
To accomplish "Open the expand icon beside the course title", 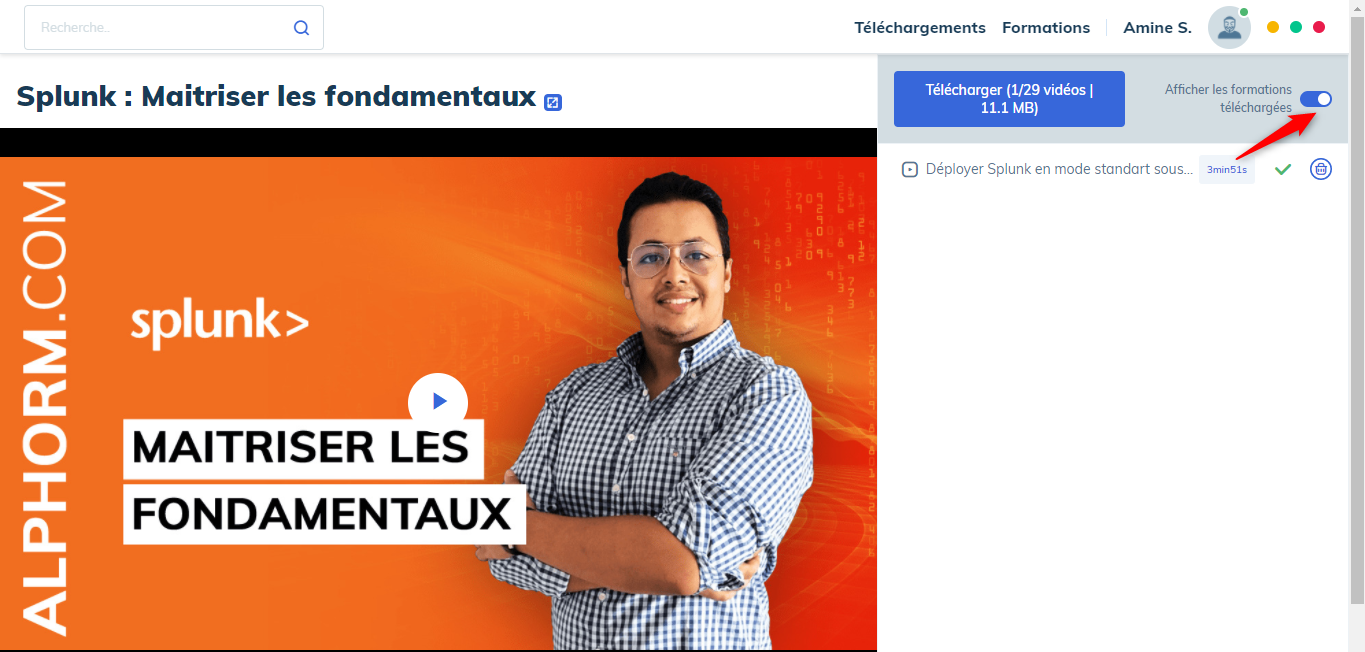I will pyautogui.click(x=553, y=102).
